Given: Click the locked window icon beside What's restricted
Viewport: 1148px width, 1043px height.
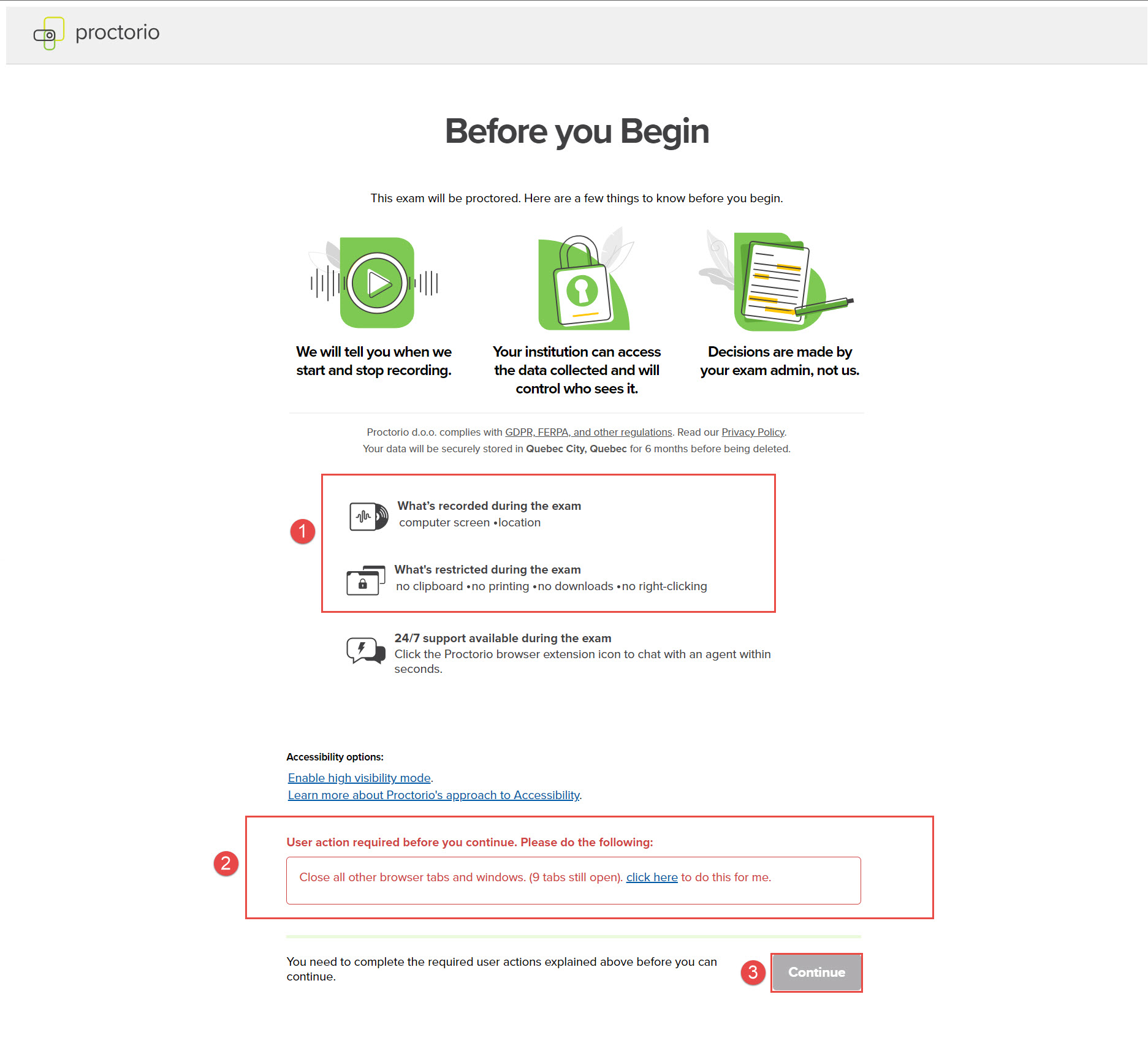Looking at the screenshot, I should (366, 580).
